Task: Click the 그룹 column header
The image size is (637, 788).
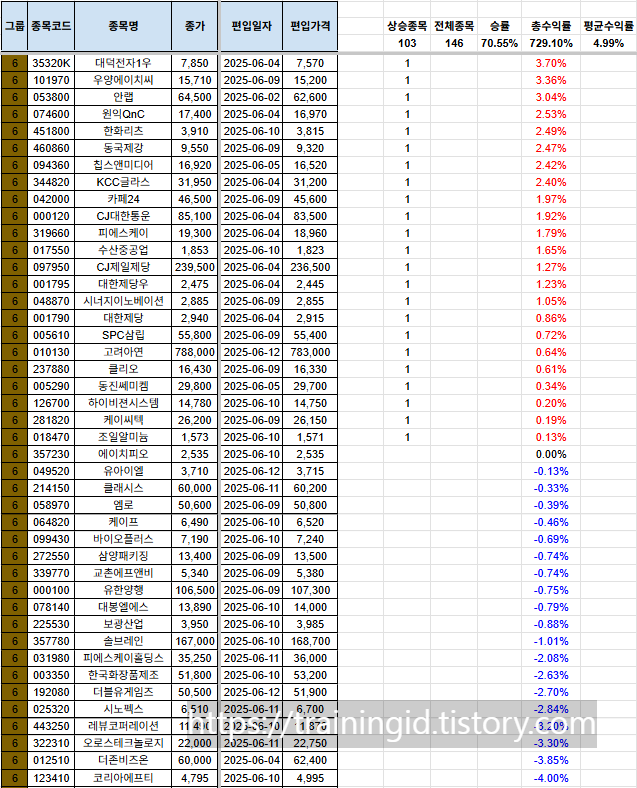Action: pos(15,26)
